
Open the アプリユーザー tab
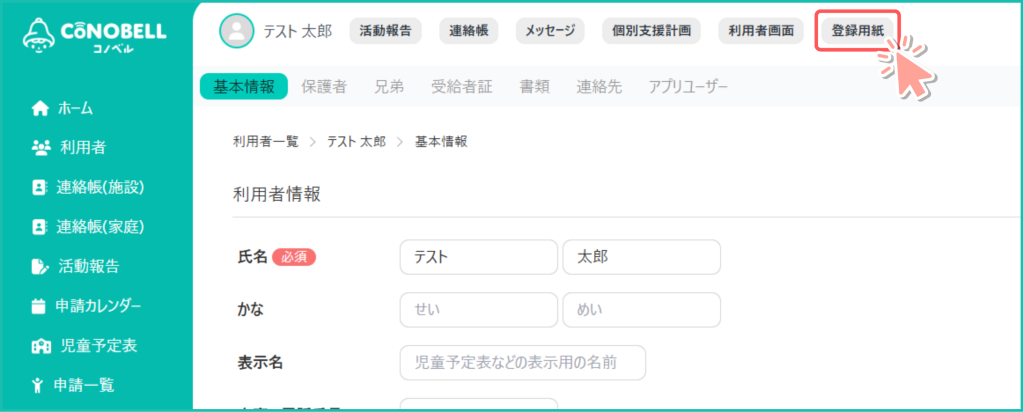pos(688,87)
